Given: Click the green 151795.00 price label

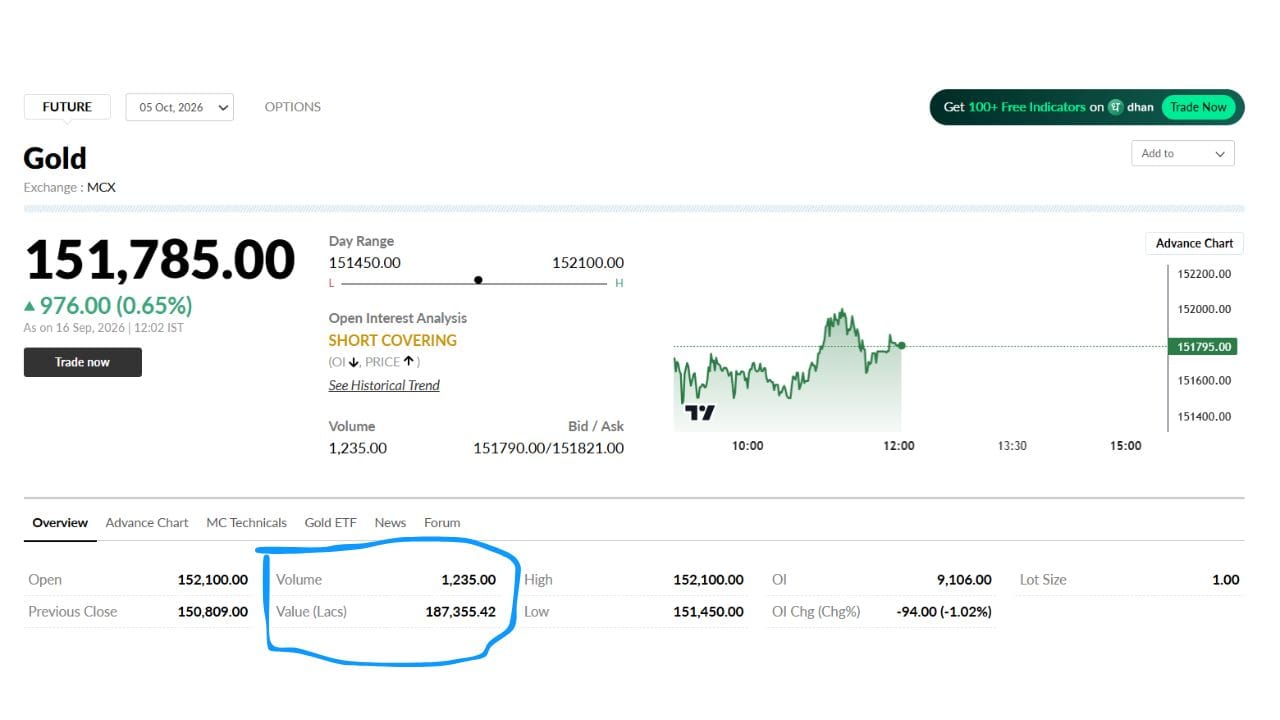Looking at the screenshot, I should click(x=1203, y=347).
